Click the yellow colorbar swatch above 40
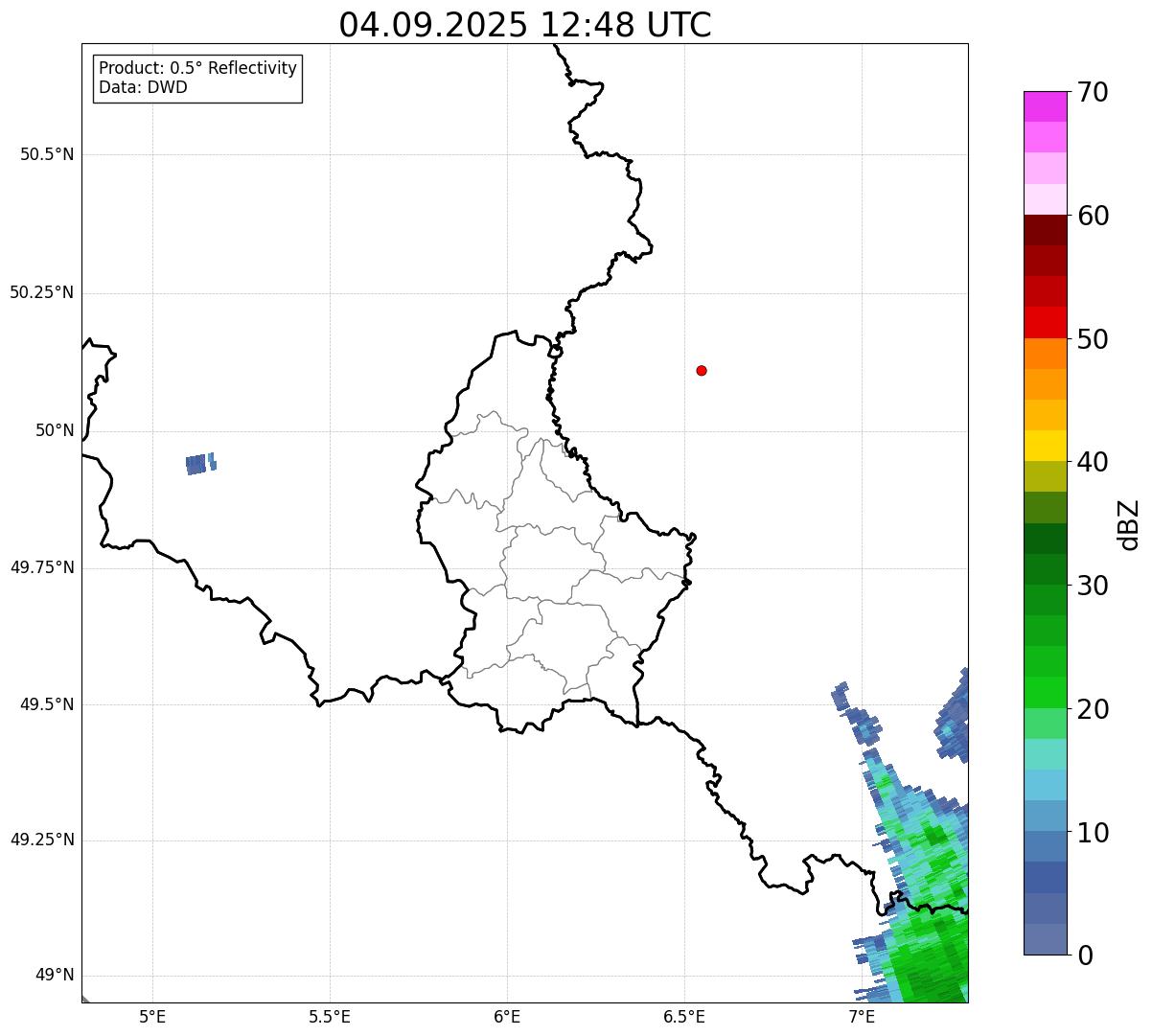Image resolution: width=1152 pixels, height=1036 pixels. pyautogui.click(x=1045, y=446)
